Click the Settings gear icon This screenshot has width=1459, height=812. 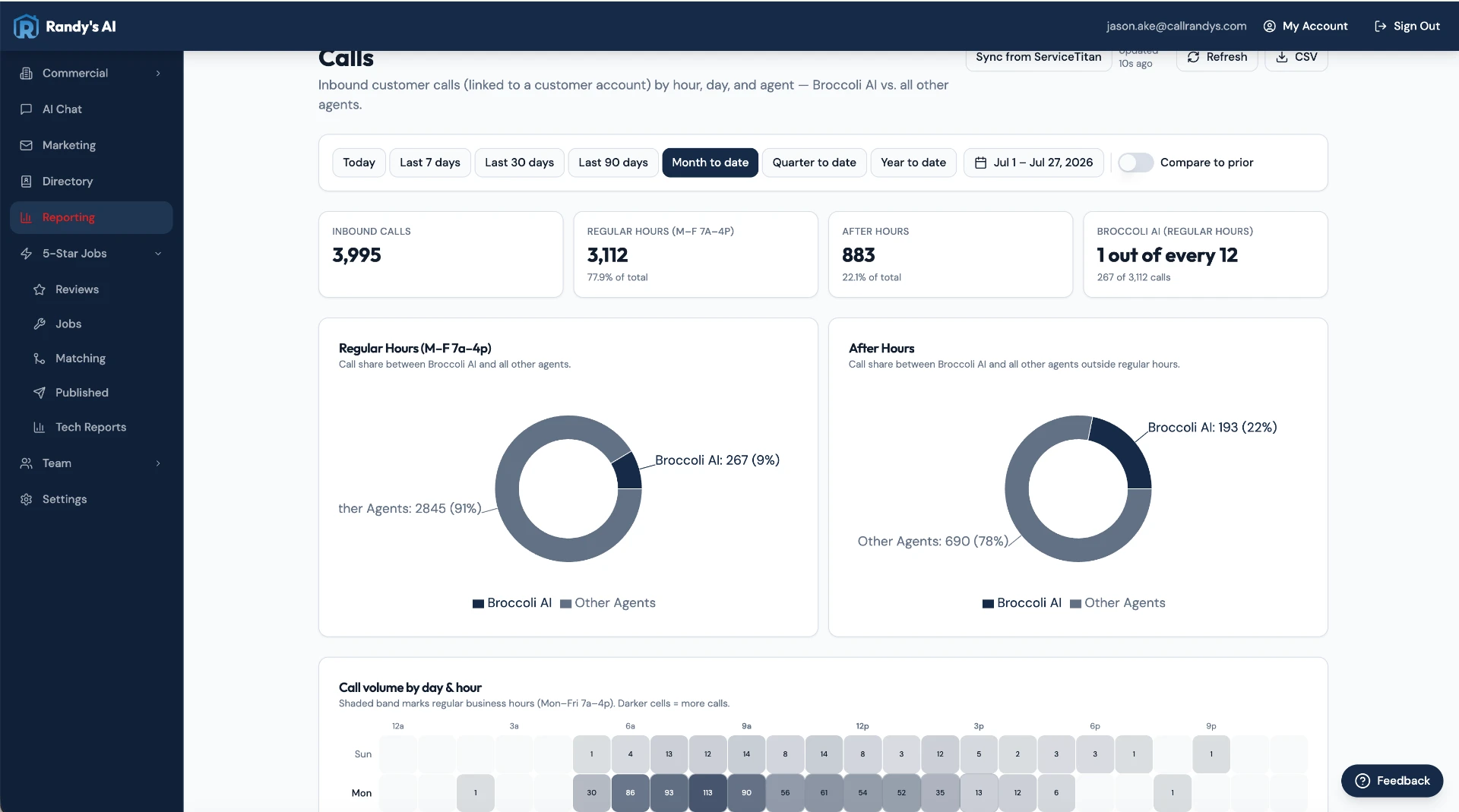[27, 499]
